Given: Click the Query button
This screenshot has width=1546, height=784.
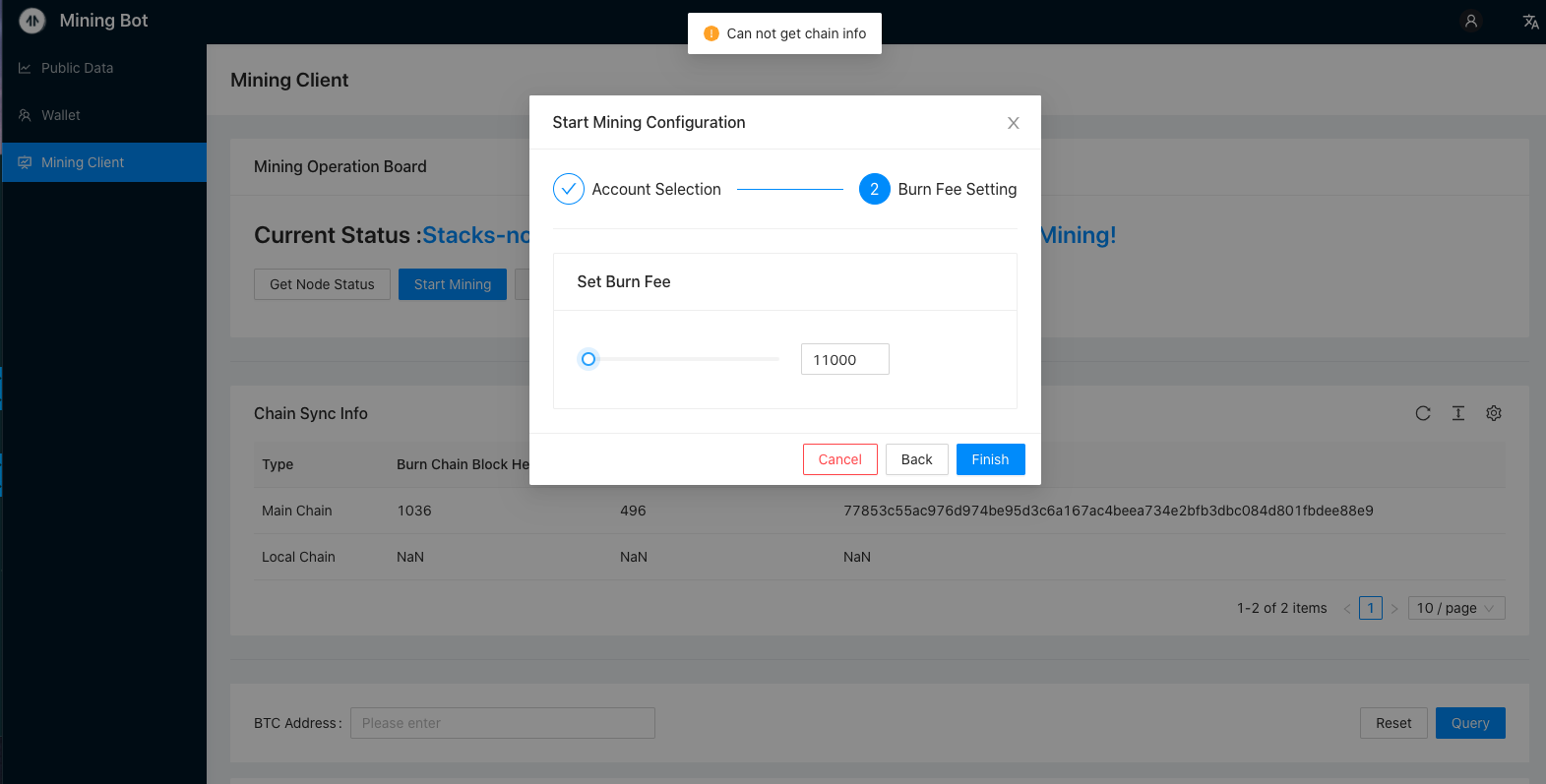Looking at the screenshot, I should coord(1470,723).
